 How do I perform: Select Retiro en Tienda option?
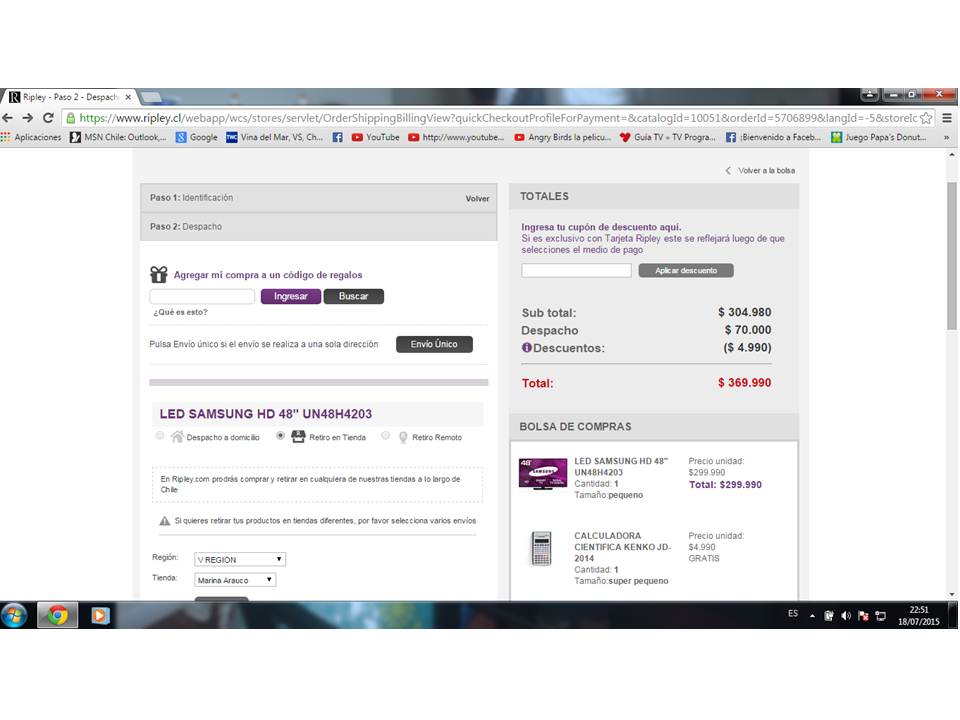(280, 436)
